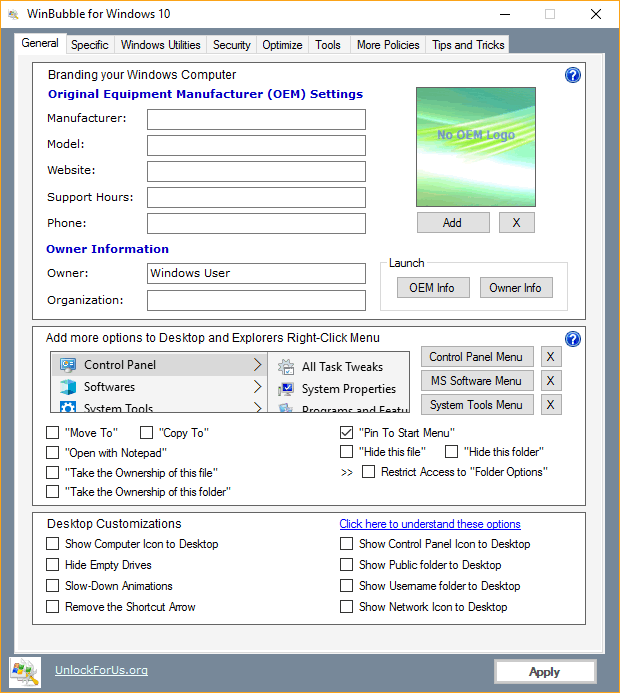Open the UnlockForUs.org link

coord(101,670)
